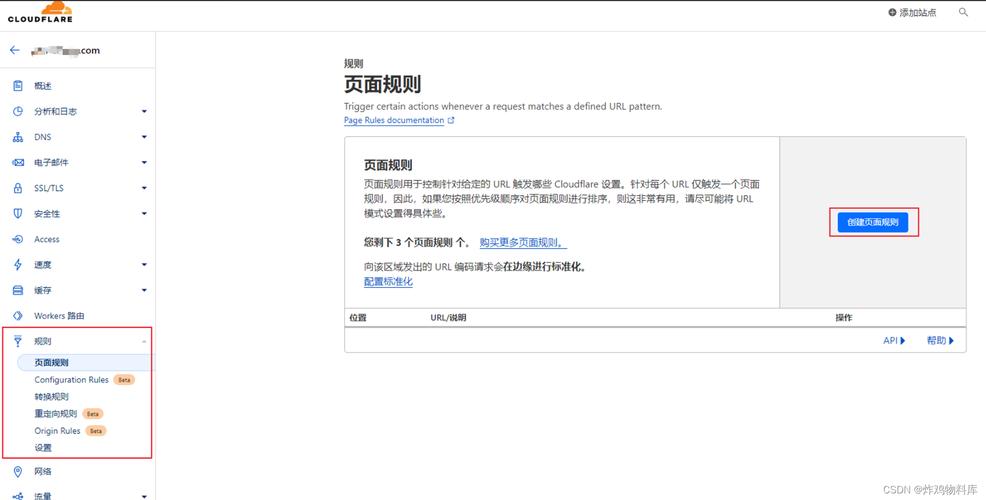Open 重定向规则 submenu item
The image size is (986, 500).
pyautogui.click(x=56, y=414)
